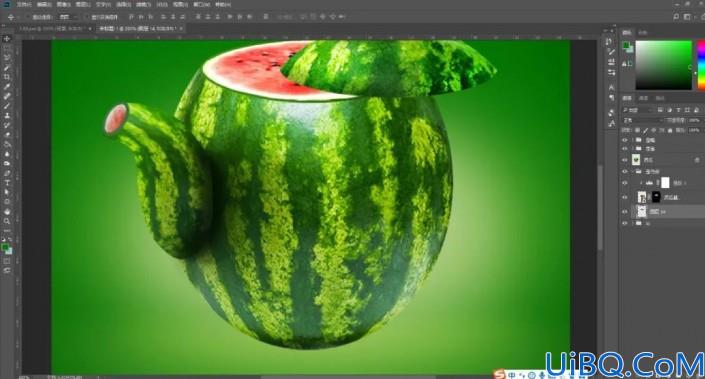Select the Shape tool

coord(7,202)
